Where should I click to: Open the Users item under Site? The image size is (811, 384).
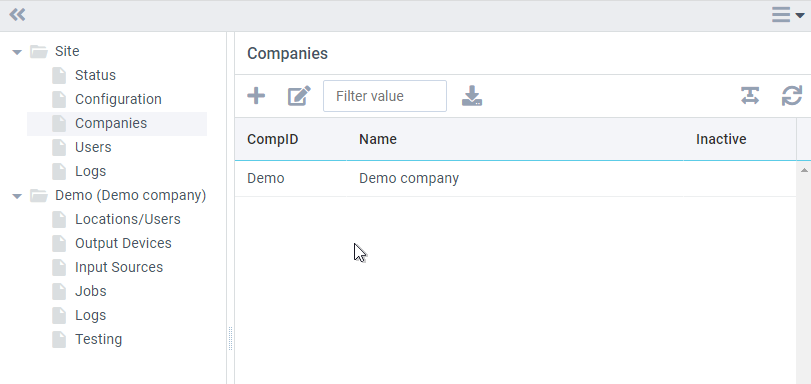click(93, 147)
